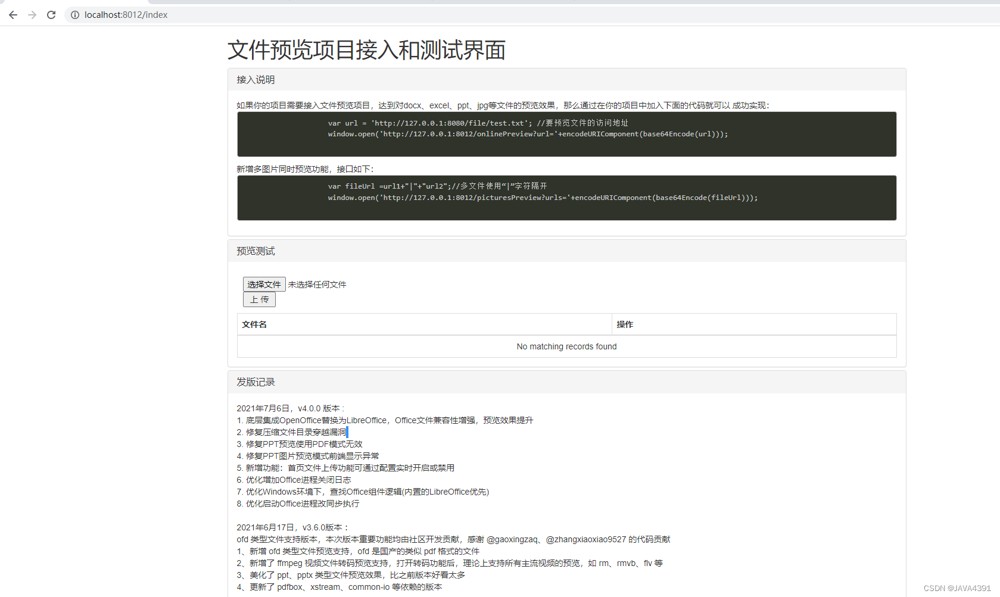The height and width of the screenshot is (597, 1000).
Task: Click release note 7 about Windows环境 Office组件
Action: [x=363, y=492]
